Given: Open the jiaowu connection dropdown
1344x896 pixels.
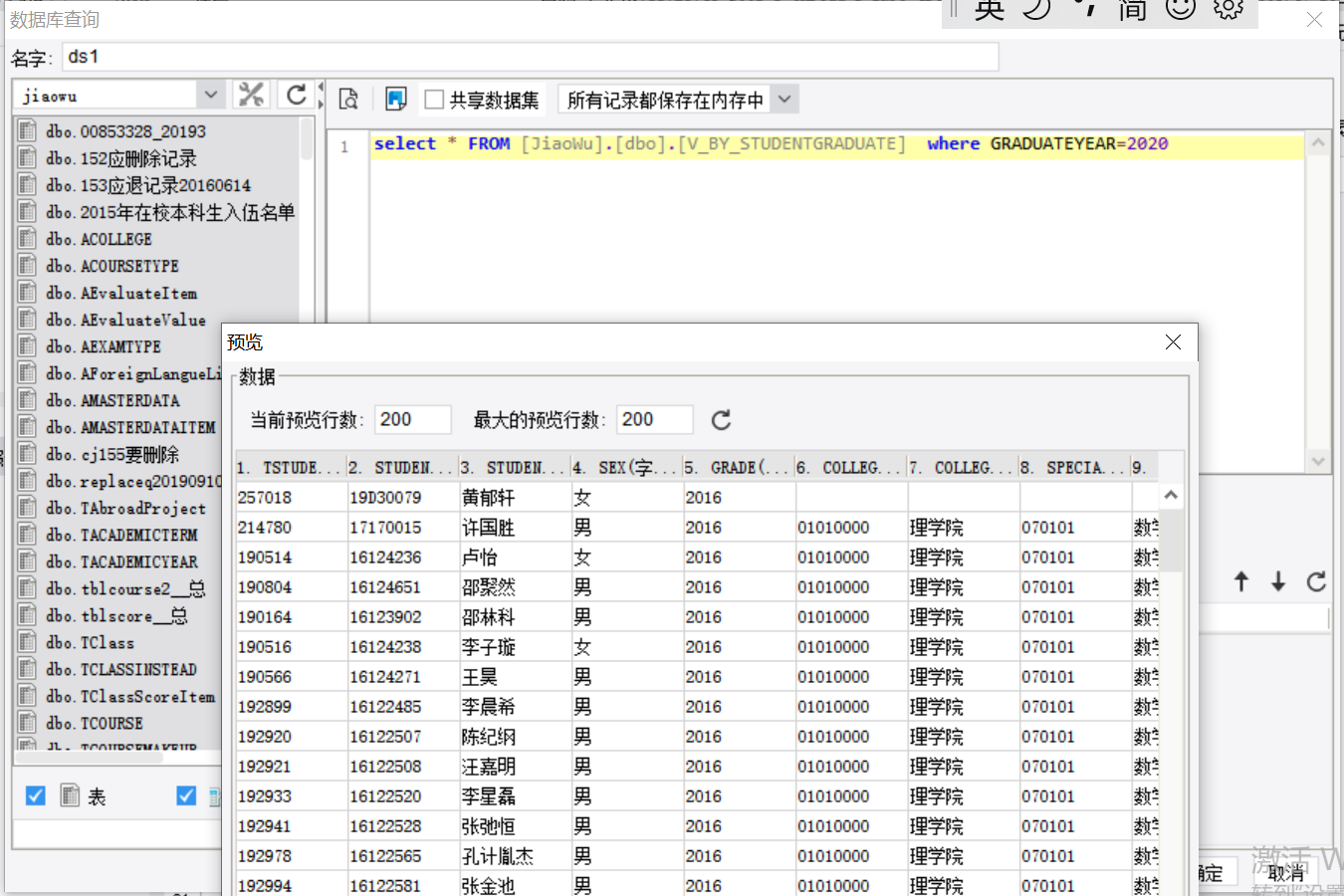Looking at the screenshot, I should [210, 96].
